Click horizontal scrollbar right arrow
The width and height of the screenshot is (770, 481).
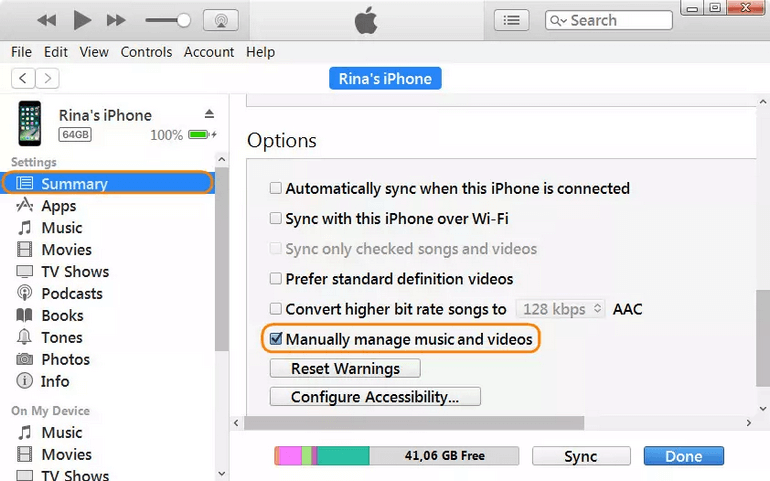[x=748, y=423]
